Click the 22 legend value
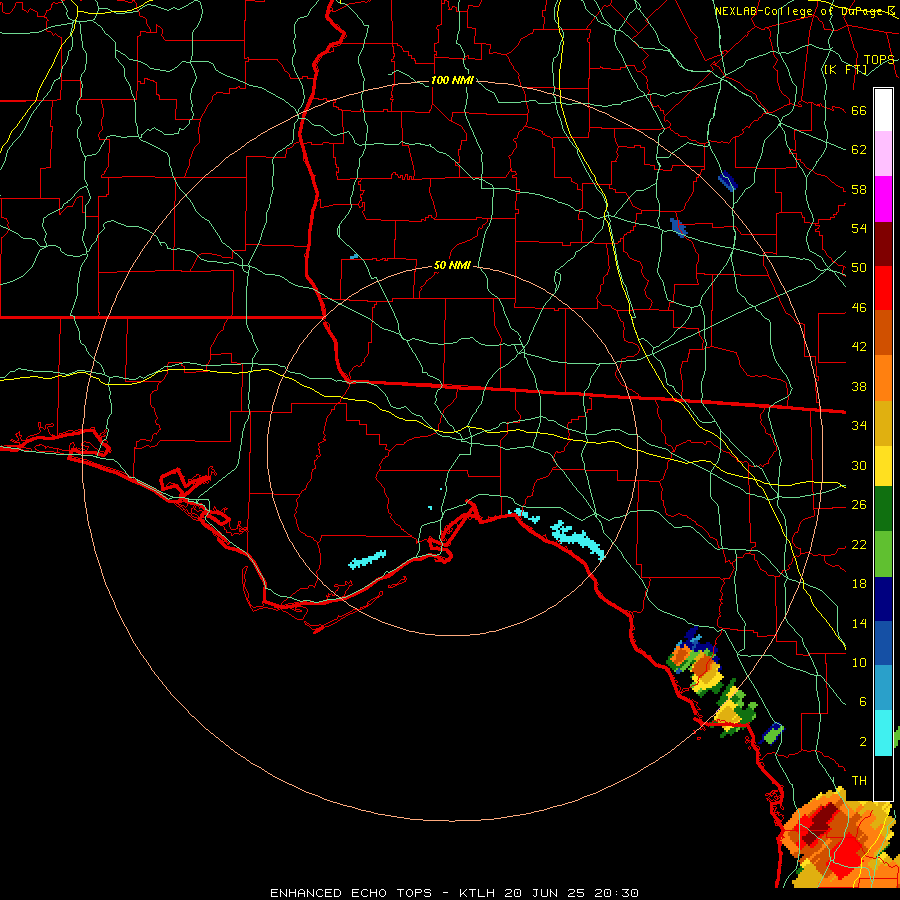Viewport: 900px width, 900px height. click(859, 544)
